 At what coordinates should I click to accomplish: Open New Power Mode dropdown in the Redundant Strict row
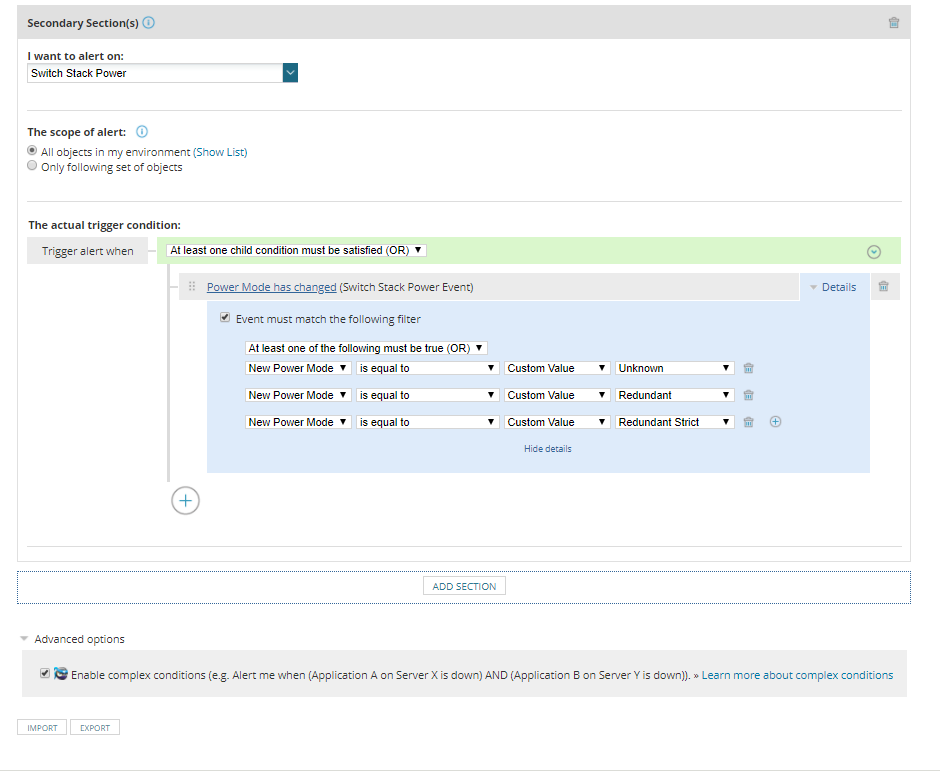coord(298,422)
